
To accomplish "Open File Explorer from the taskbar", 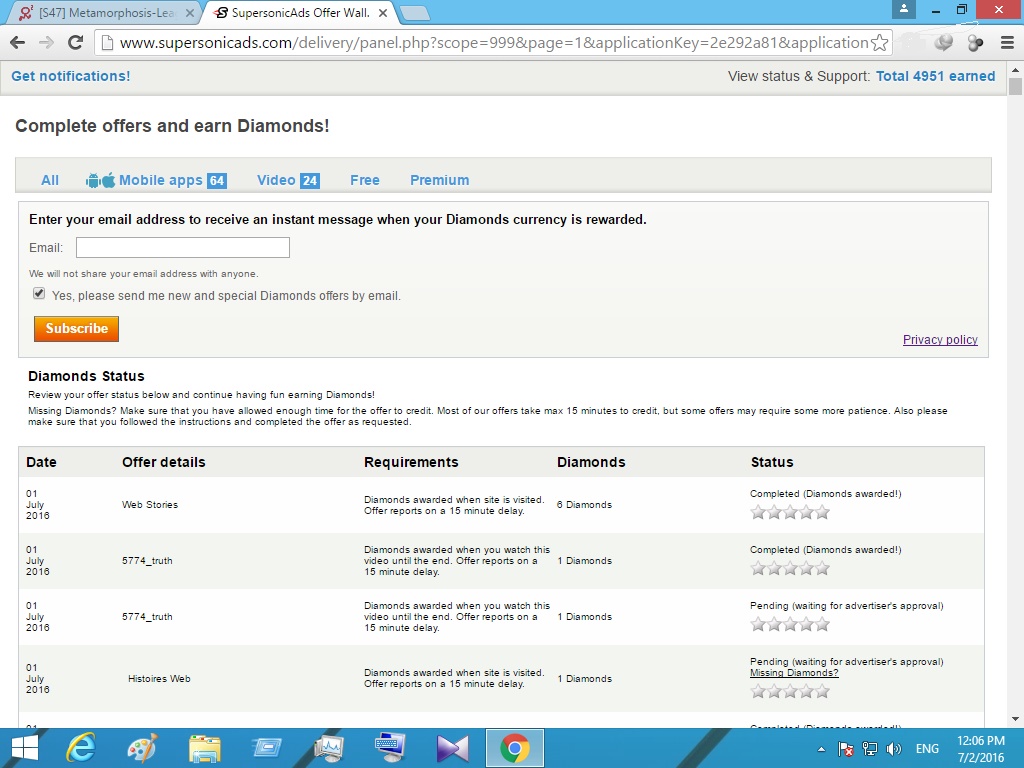I will click(x=204, y=747).
